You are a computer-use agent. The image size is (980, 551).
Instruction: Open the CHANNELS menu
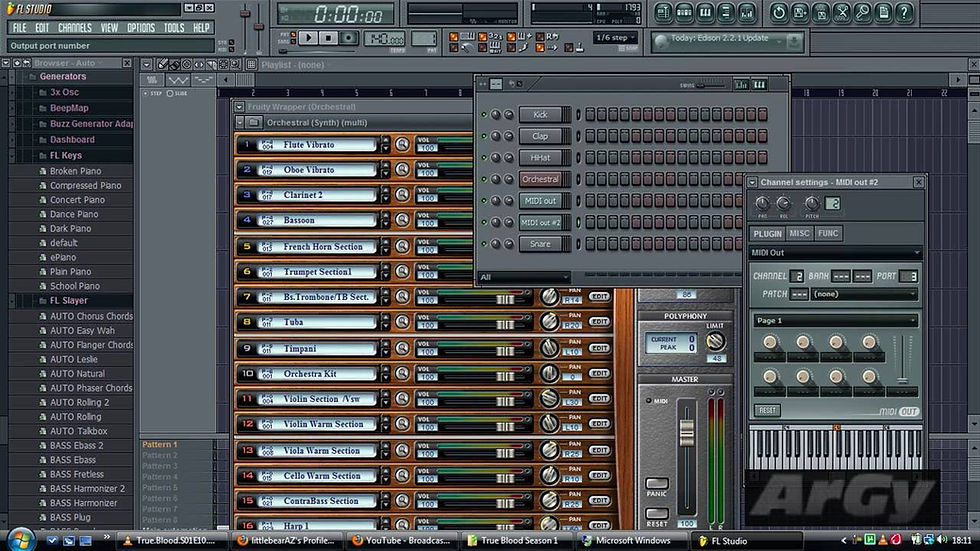click(x=75, y=27)
